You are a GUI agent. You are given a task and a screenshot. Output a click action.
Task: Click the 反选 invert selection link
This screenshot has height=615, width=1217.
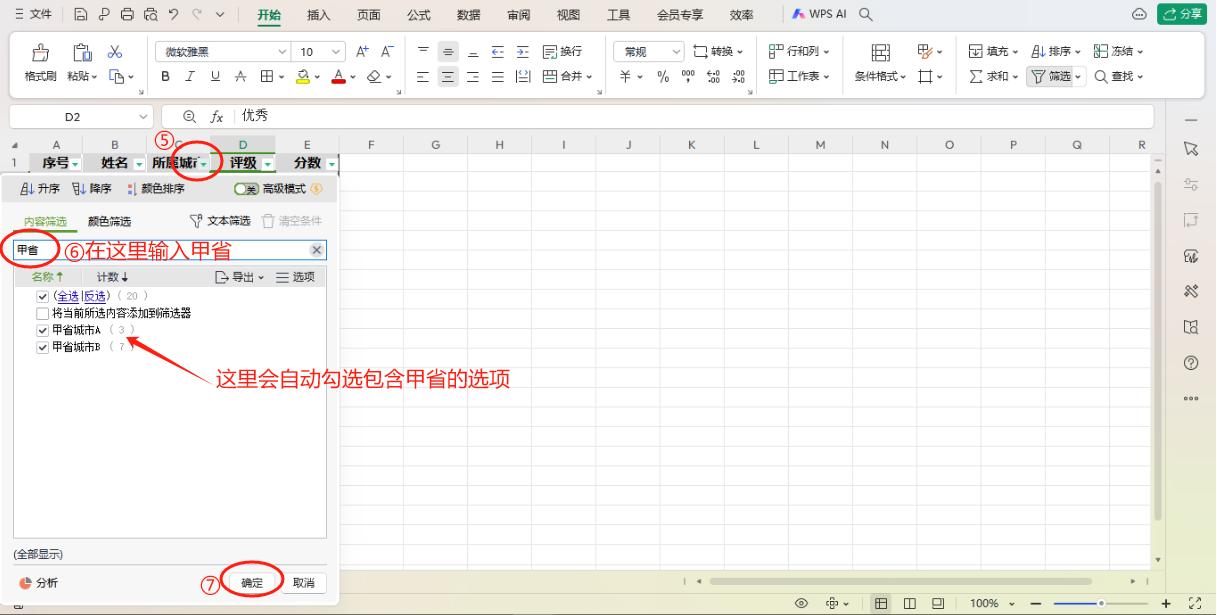click(95, 296)
